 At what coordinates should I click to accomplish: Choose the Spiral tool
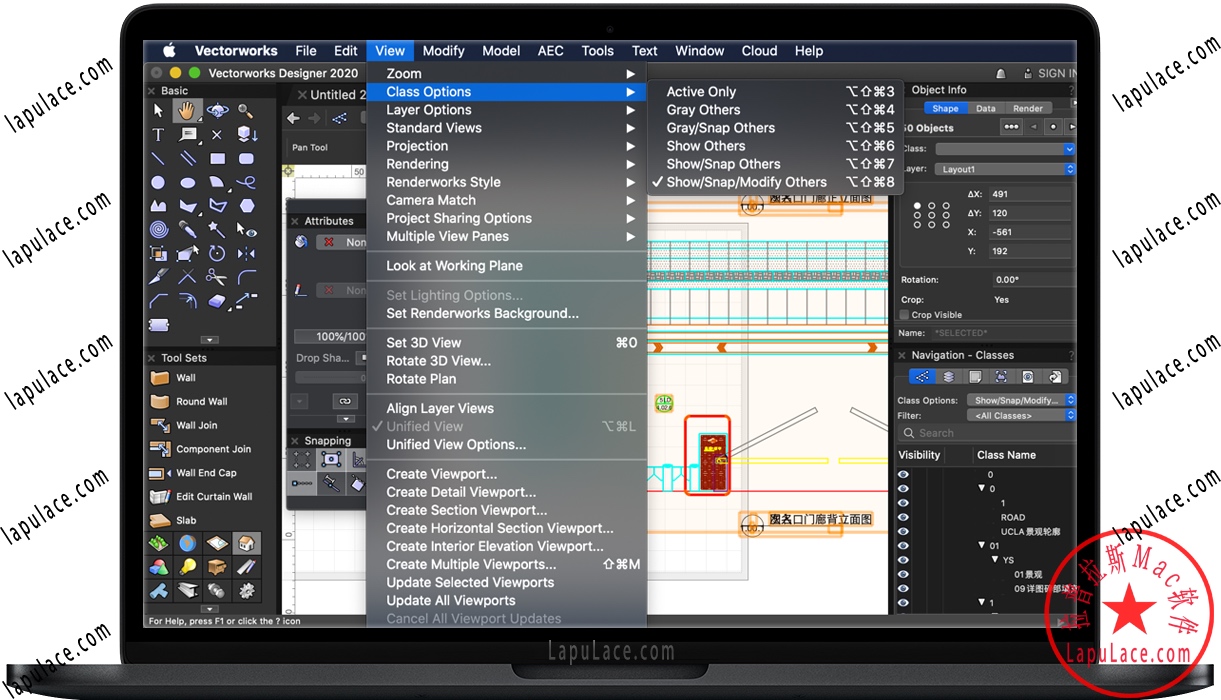[x=158, y=229]
